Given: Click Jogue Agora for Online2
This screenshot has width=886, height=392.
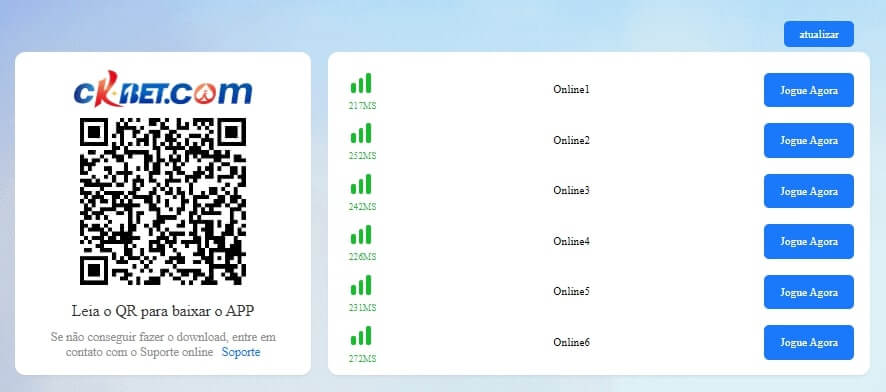Looking at the screenshot, I should pos(809,140).
